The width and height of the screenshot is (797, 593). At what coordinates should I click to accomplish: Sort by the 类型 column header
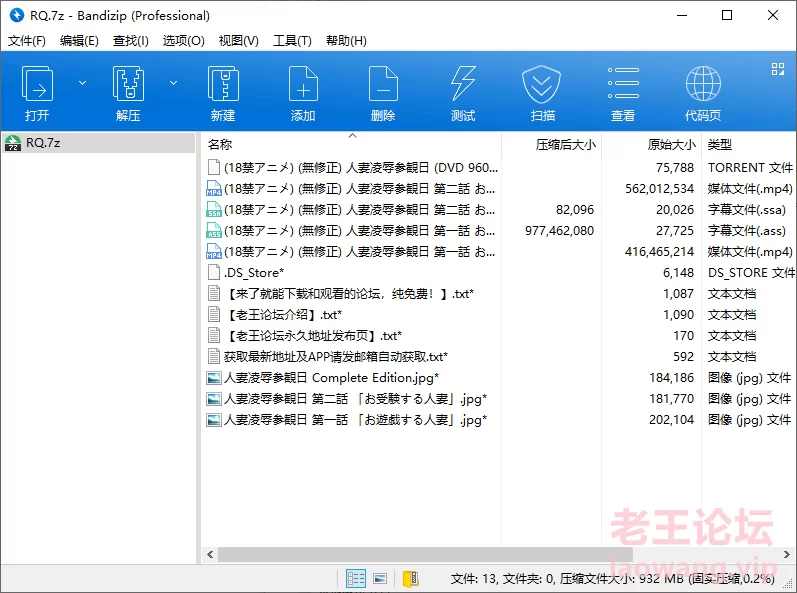719,145
